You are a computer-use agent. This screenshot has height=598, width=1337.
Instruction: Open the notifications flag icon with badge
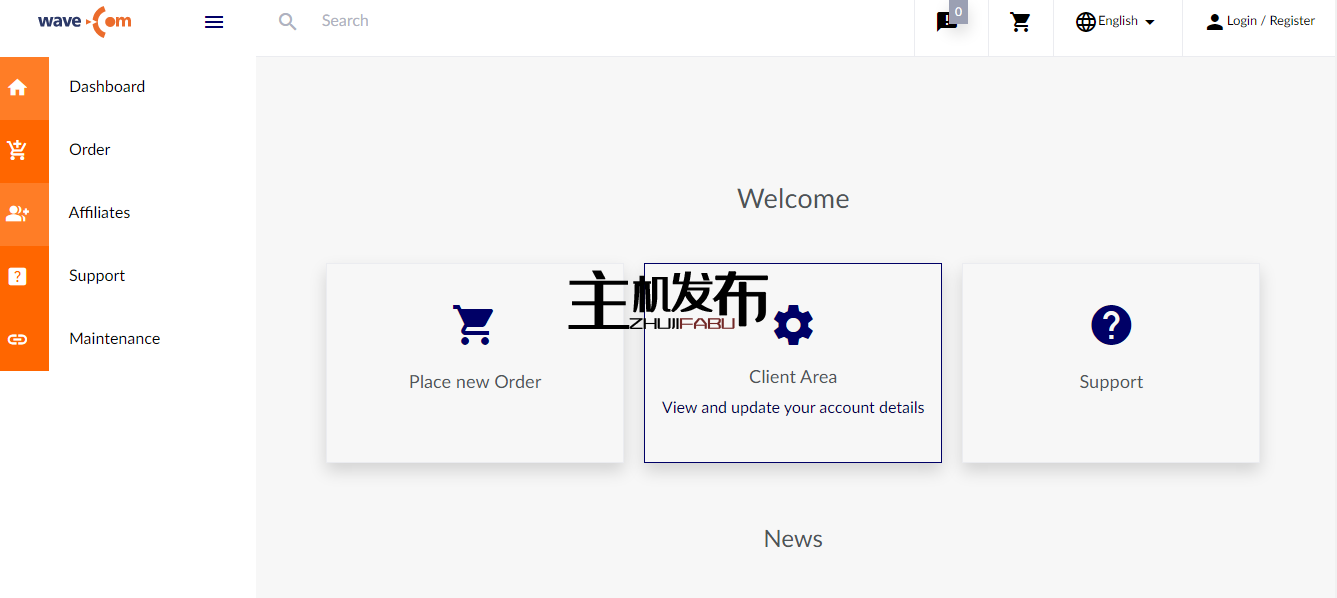(946, 22)
